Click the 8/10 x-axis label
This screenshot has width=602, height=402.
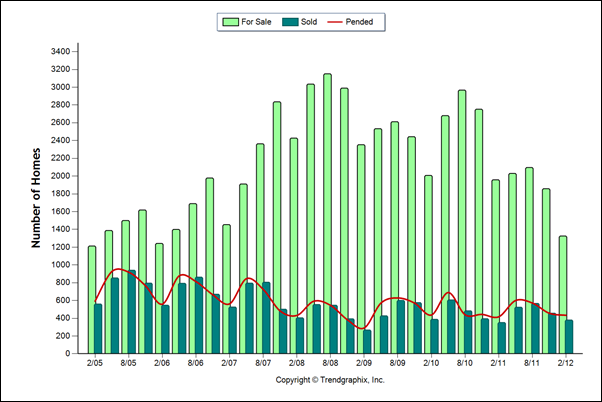coord(465,363)
